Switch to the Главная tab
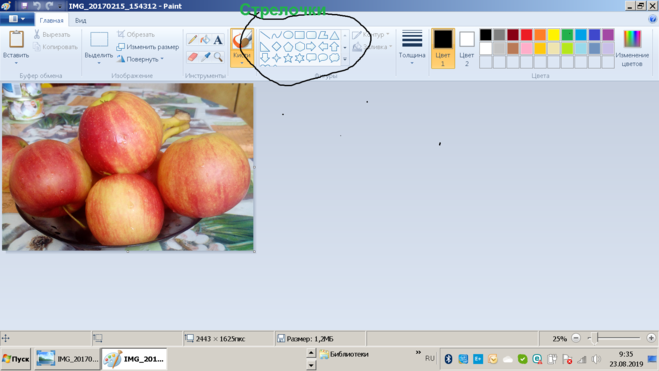 (x=51, y=20)
